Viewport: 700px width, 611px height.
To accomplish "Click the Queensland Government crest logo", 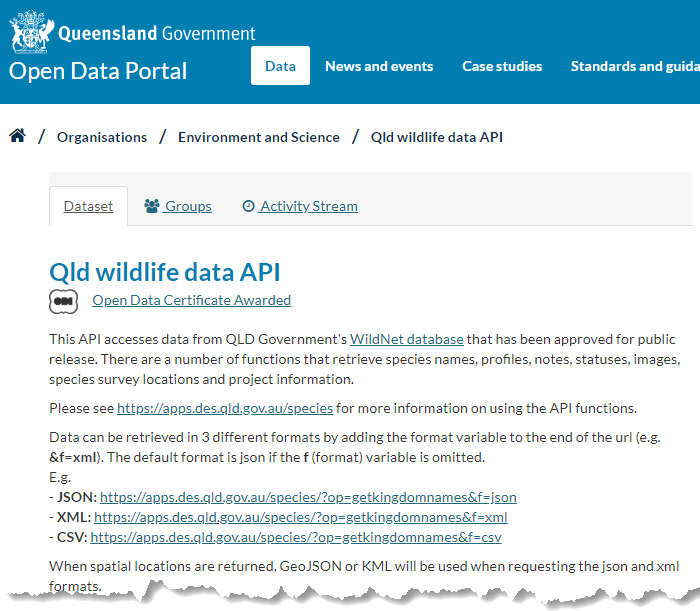I will pyautogui.click(x=31, y=31).
